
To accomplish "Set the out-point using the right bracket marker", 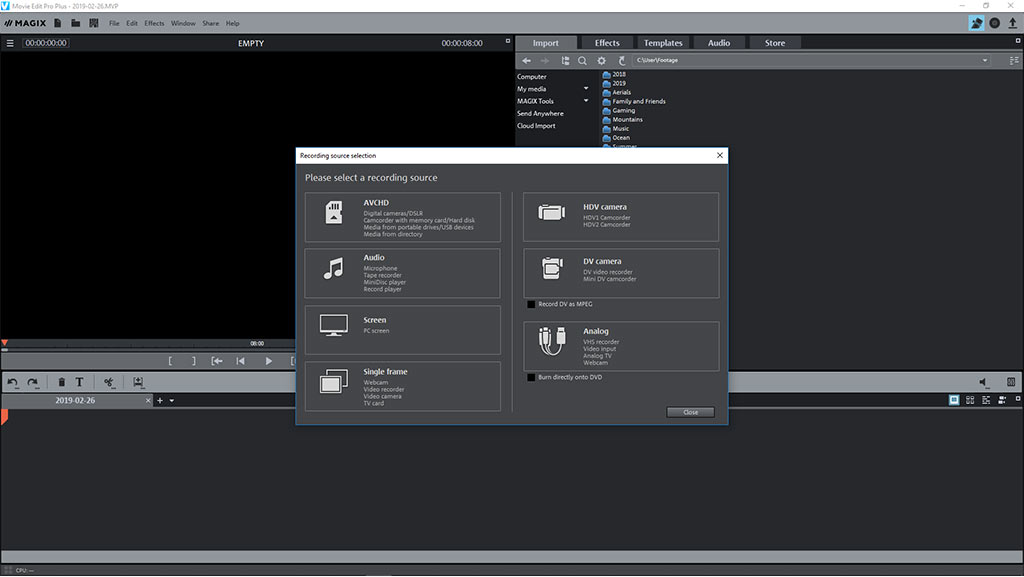I will (x=193, y=361).
